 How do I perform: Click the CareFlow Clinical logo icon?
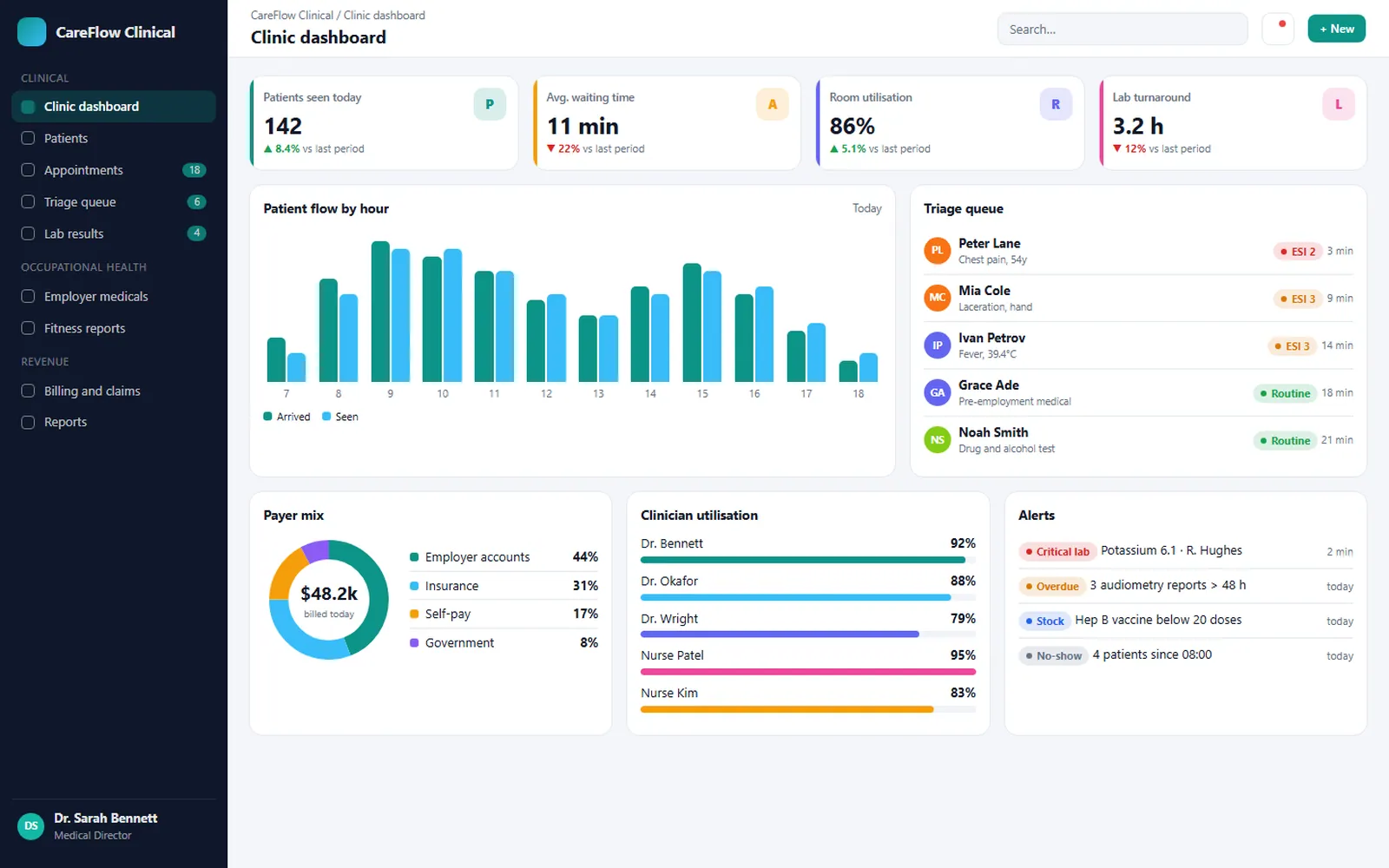32,32
